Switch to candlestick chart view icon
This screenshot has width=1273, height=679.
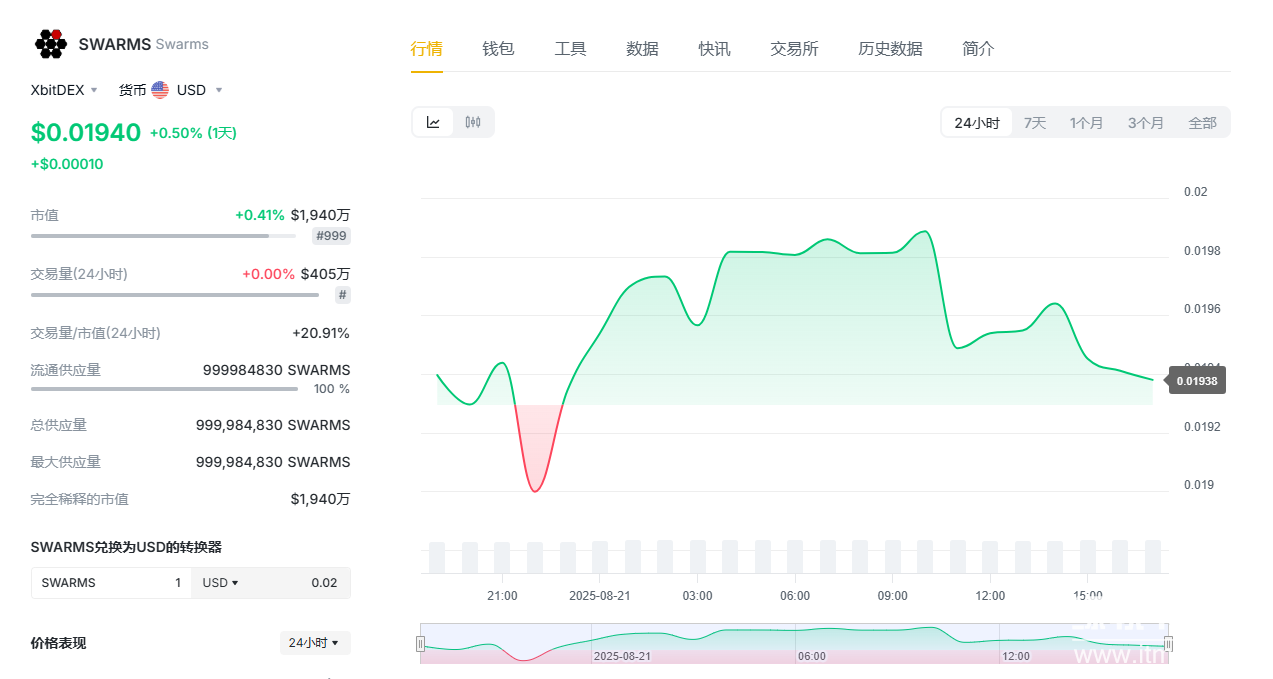coord(473,122)
